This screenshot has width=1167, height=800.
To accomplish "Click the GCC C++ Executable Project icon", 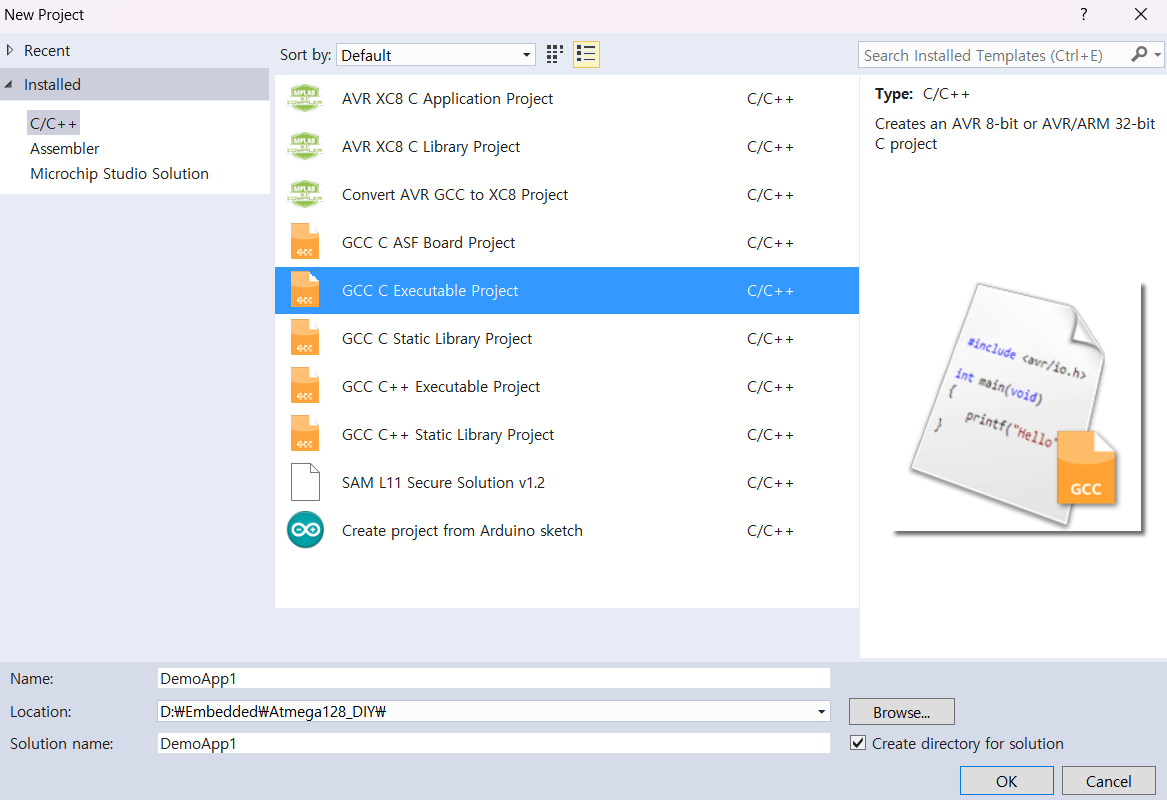I will click(x=305, y=386).
